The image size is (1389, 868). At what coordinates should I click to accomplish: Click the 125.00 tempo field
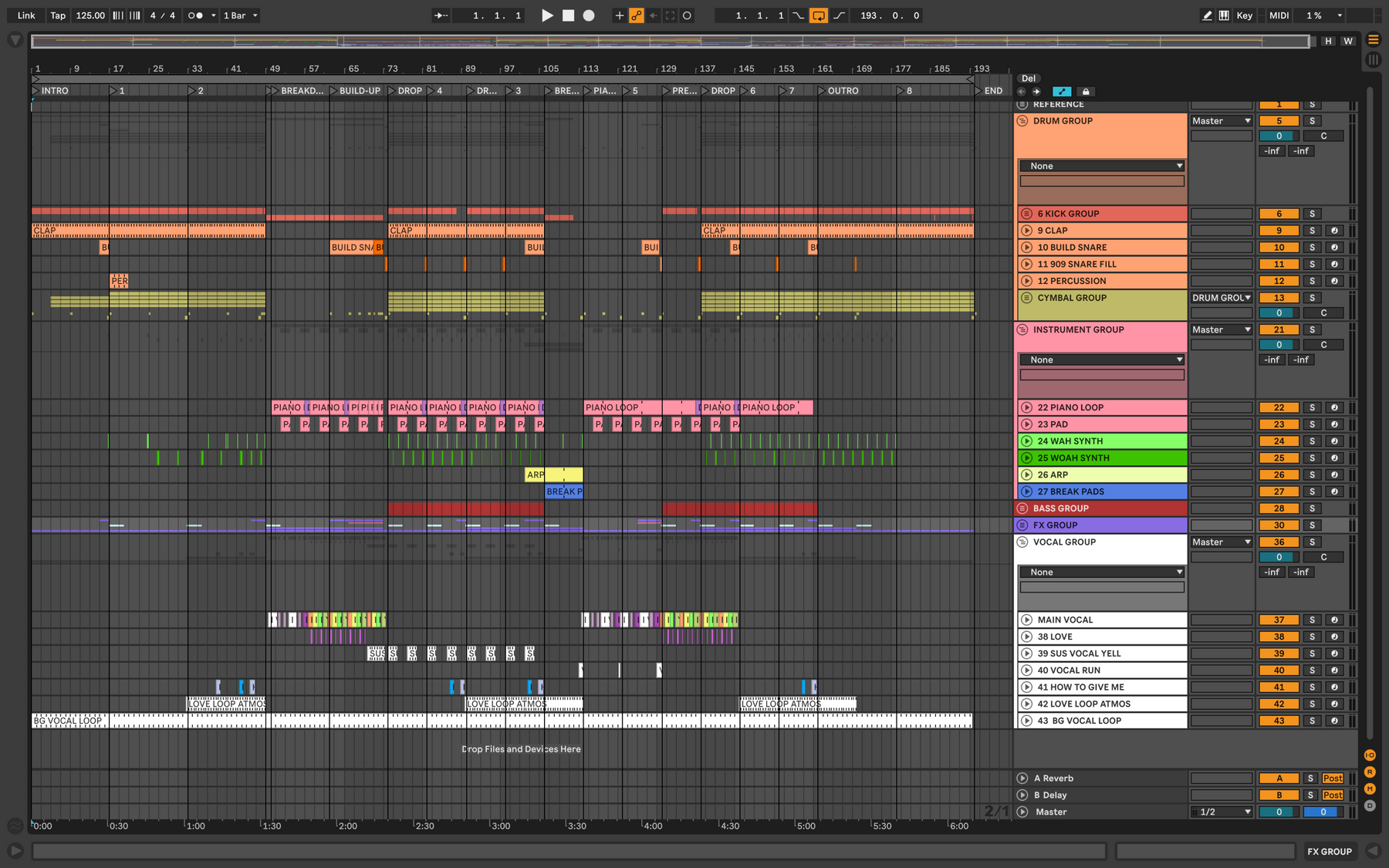tap(90, 15)
